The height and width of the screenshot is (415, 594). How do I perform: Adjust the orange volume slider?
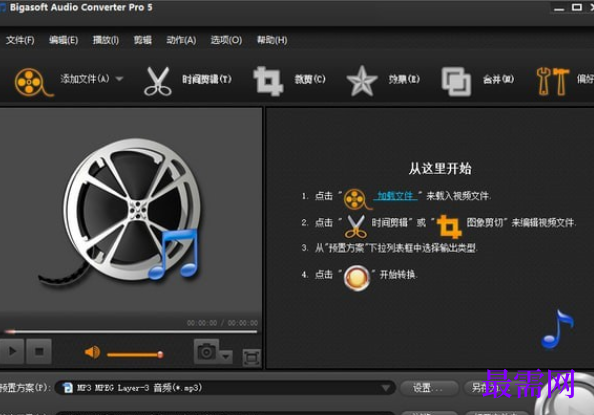click(x=135, y=355)
